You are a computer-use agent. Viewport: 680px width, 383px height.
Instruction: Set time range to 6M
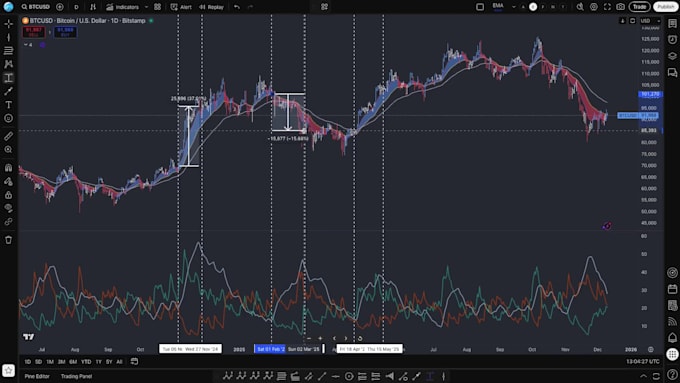[x=73, y=362]
